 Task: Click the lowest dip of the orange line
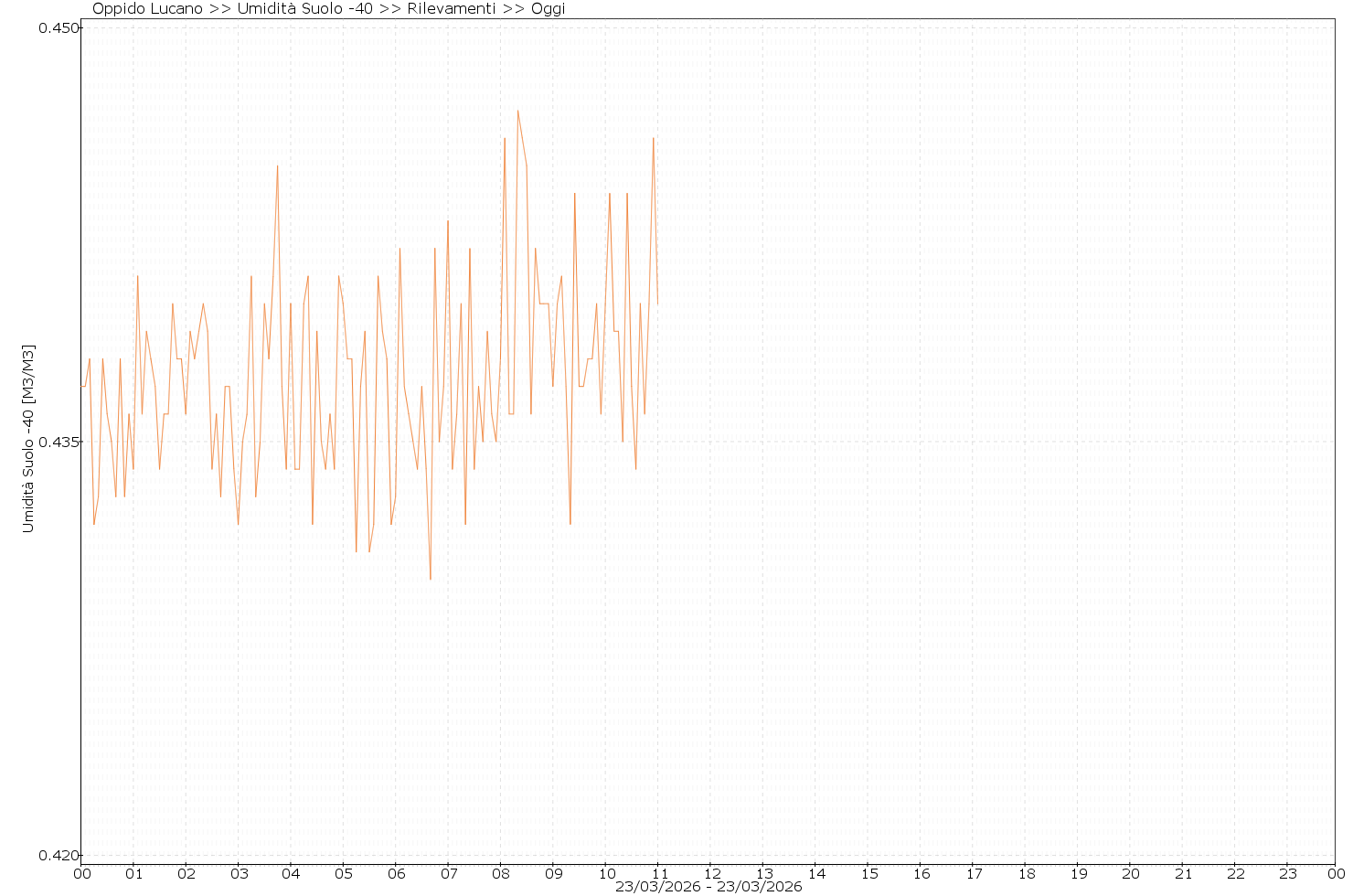[431, 580]
